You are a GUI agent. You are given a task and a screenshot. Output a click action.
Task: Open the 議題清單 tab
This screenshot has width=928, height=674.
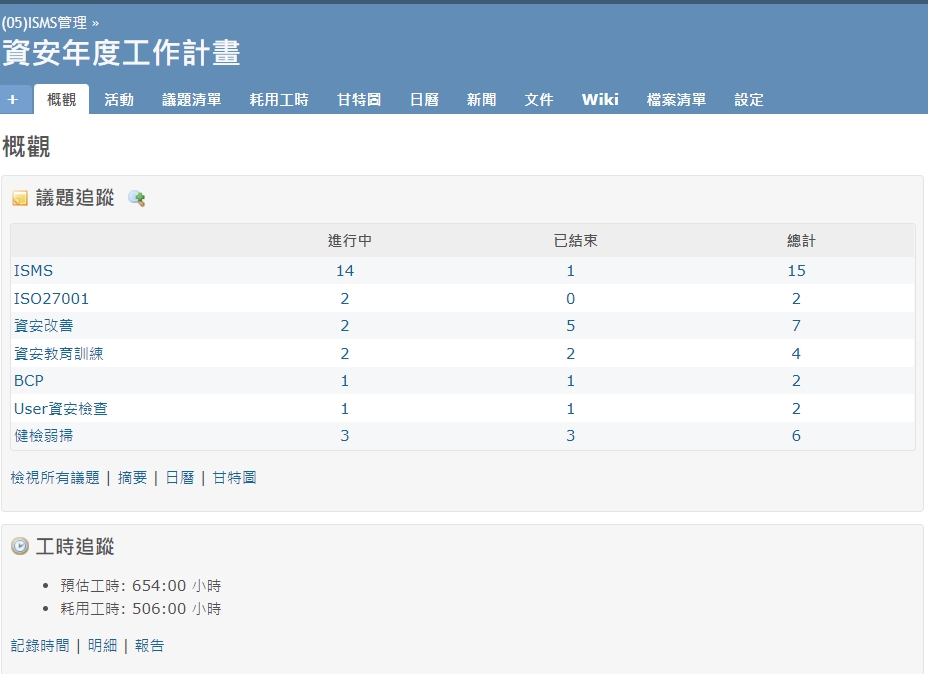point(192,100)
